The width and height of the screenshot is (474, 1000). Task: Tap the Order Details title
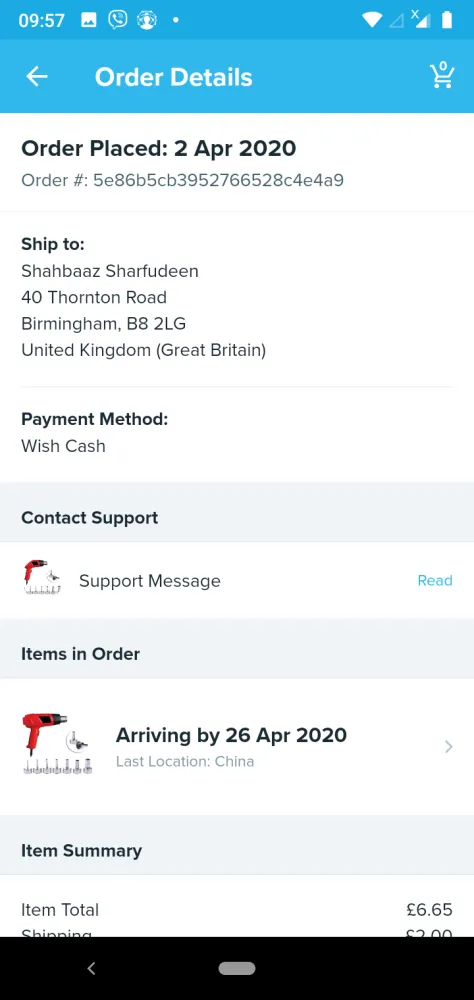coord(174,77)
